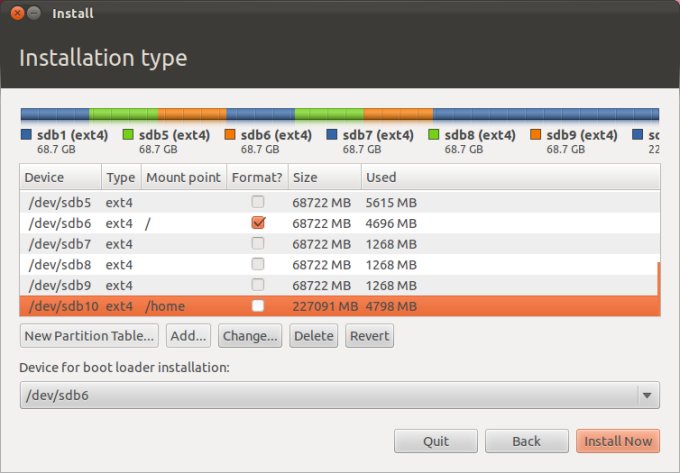Select the /dev/sdb6 partition row

(x=340, y=223)
